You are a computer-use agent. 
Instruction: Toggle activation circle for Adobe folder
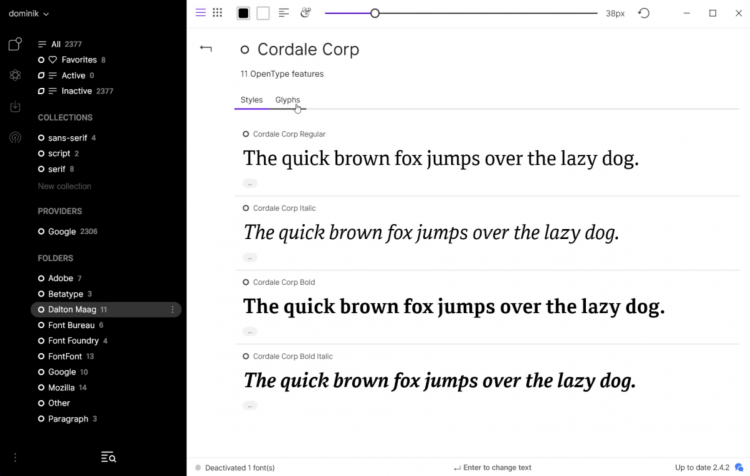pos(41,278)
